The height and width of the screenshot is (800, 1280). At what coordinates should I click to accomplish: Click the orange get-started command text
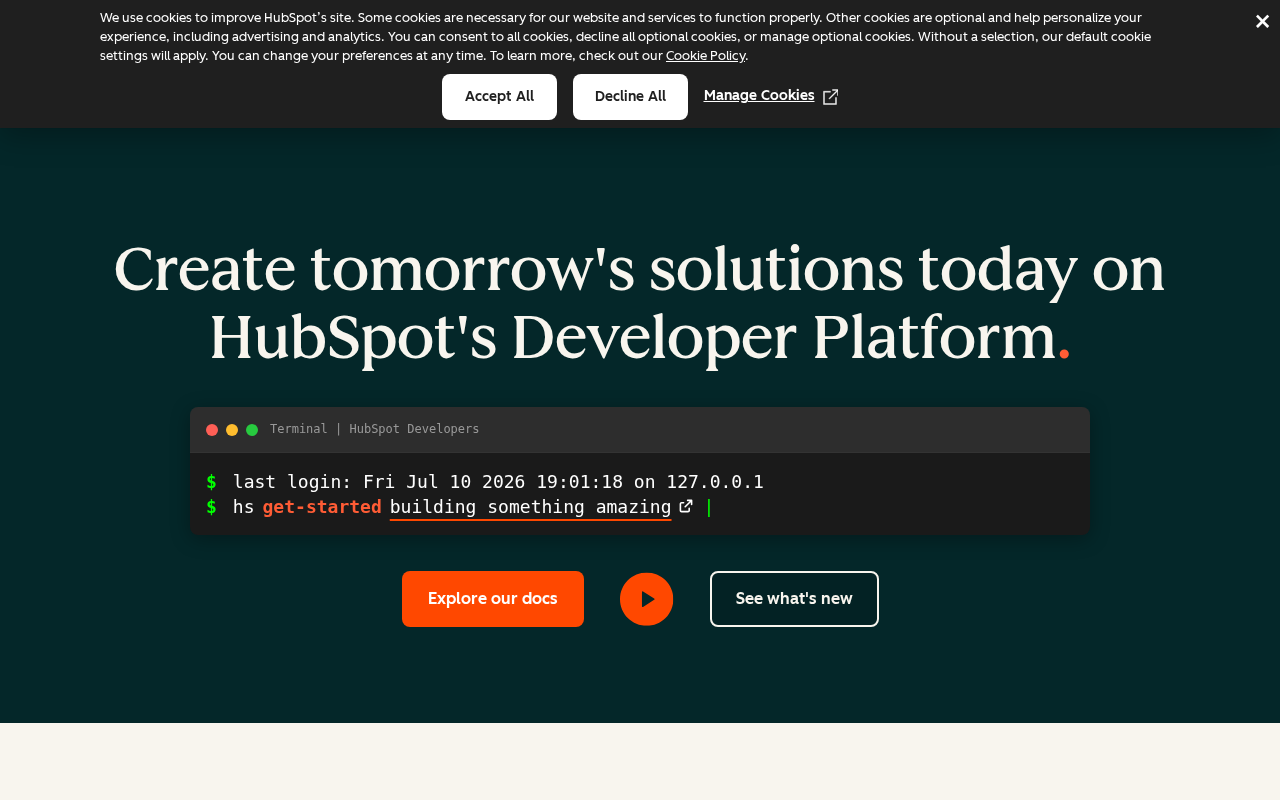[x=322, y=507]
